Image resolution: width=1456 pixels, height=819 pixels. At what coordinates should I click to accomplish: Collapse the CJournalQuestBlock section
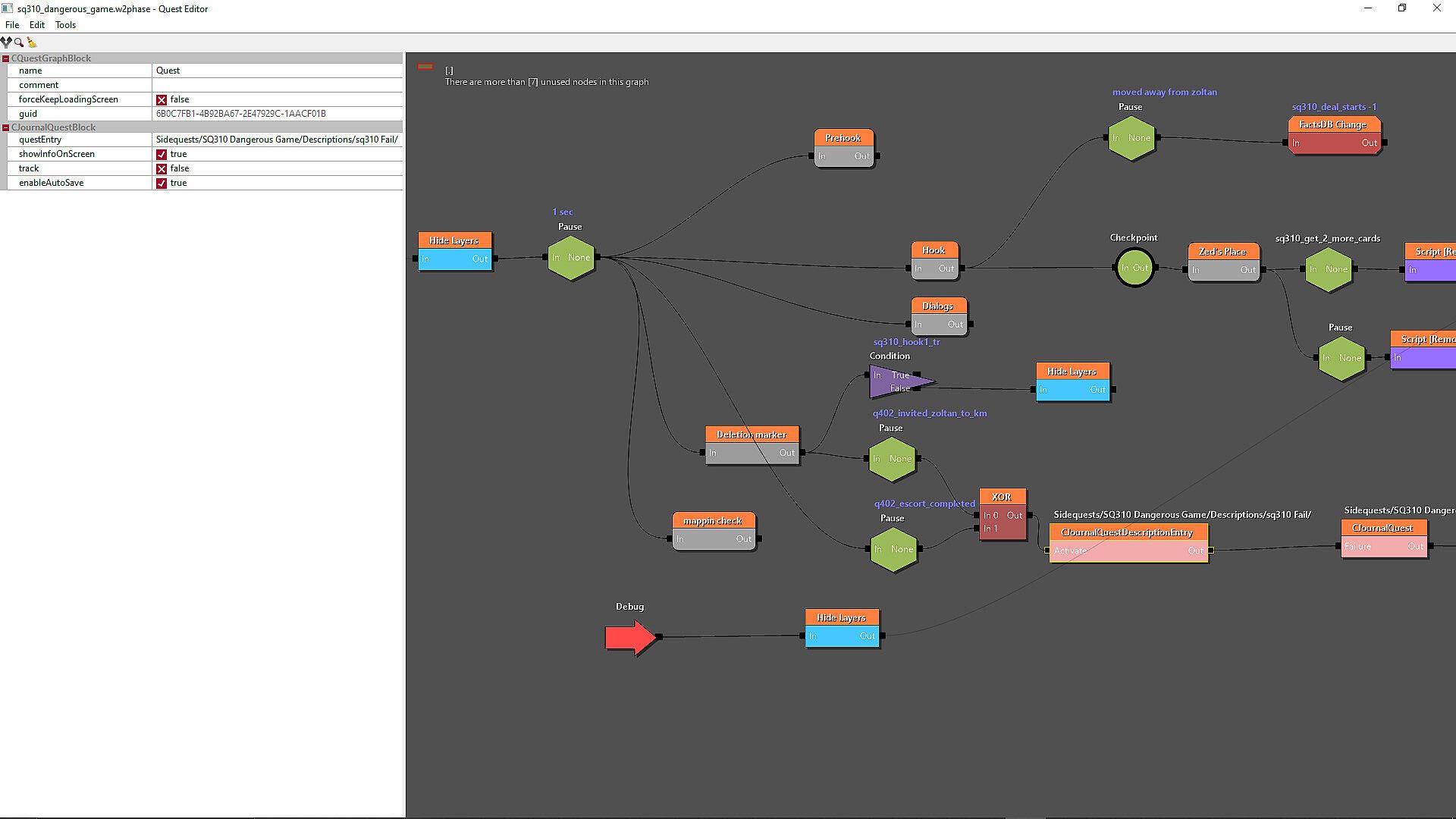tap(6, 127)
